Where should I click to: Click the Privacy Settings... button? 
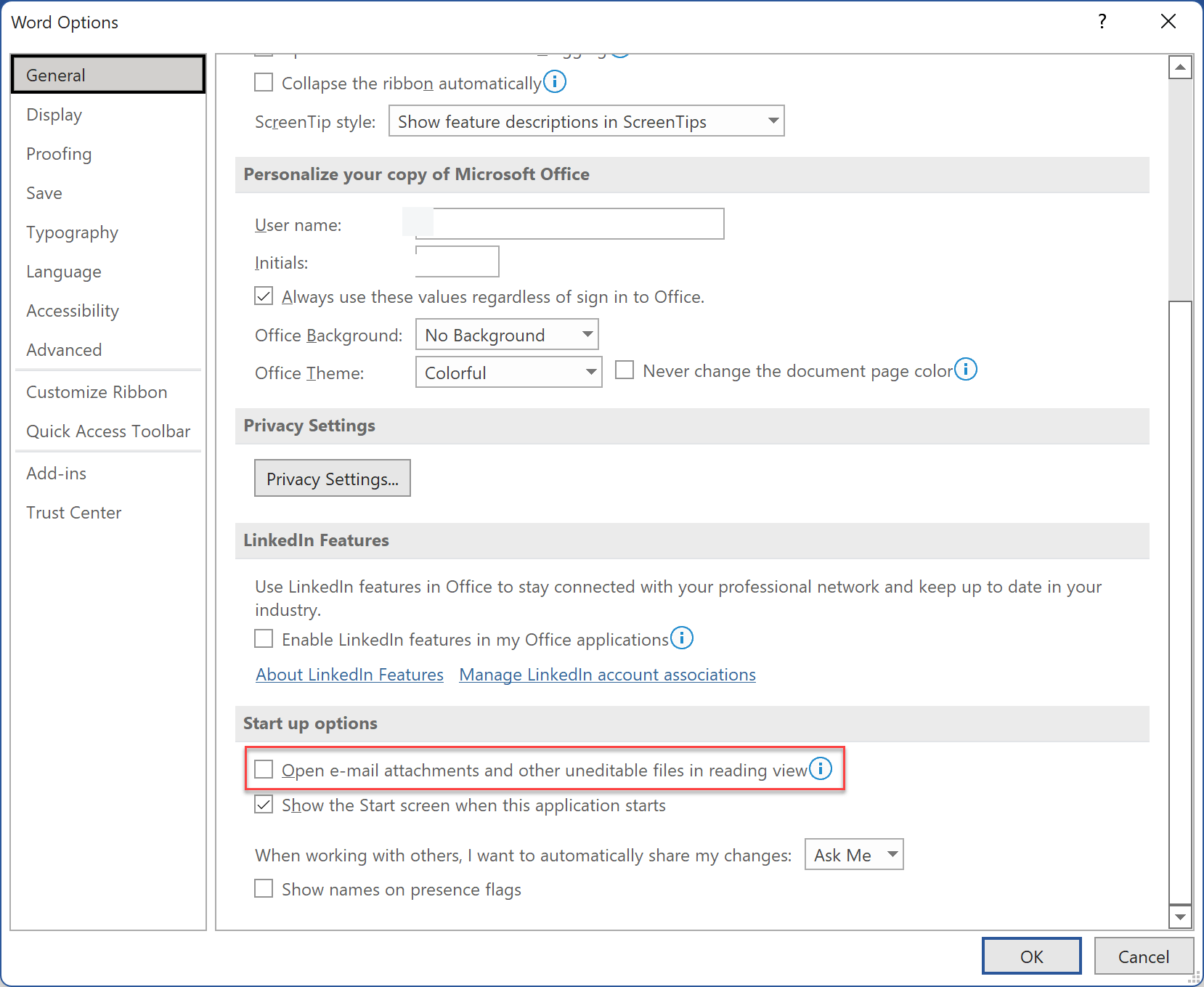coord(333,479)
